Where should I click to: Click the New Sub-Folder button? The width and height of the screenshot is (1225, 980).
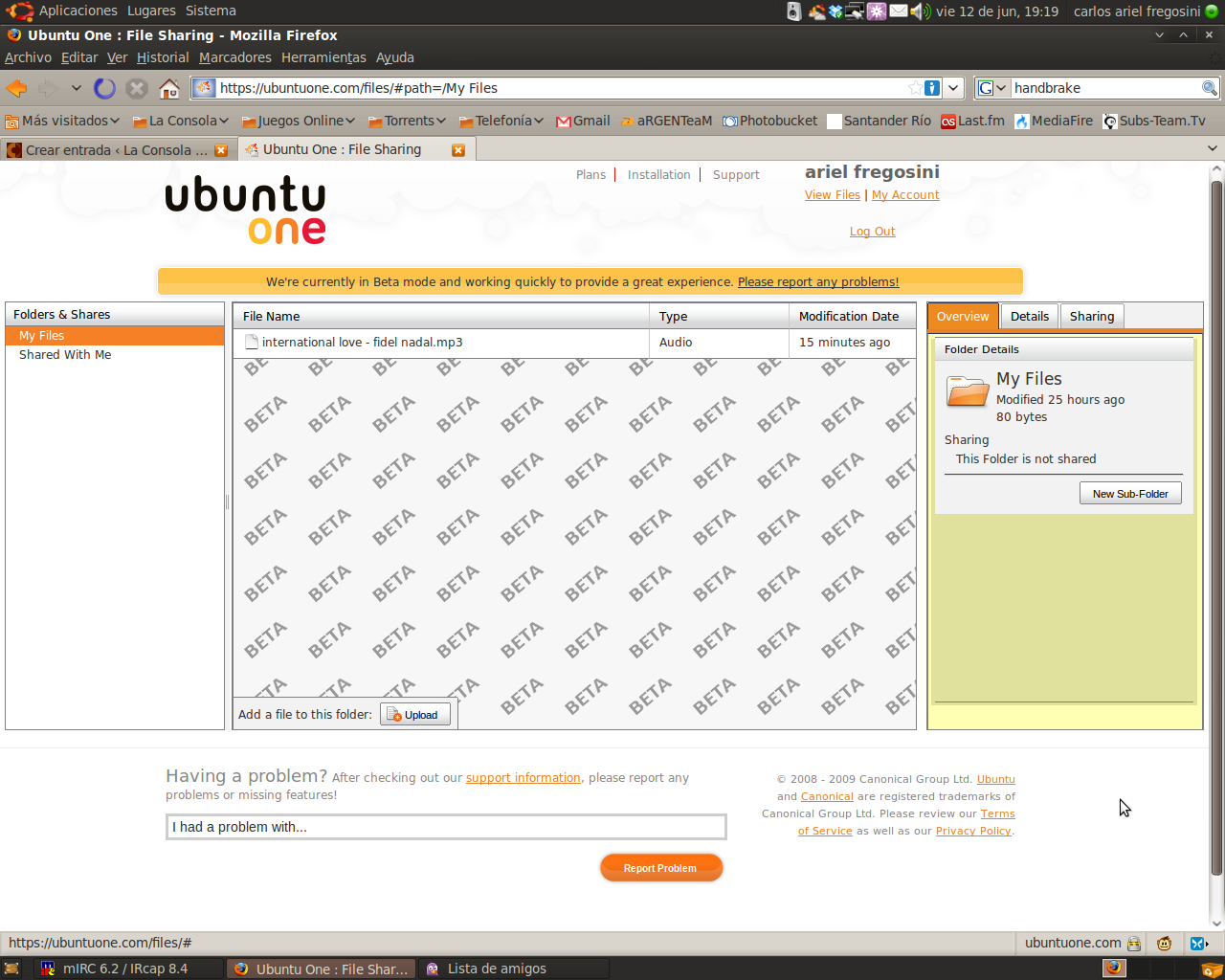(x=1131, y=494)
